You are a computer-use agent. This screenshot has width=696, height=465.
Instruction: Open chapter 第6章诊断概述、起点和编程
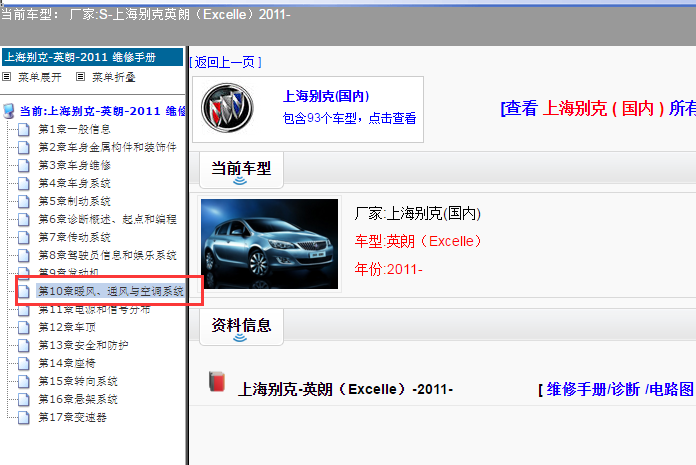click(107, 219)
